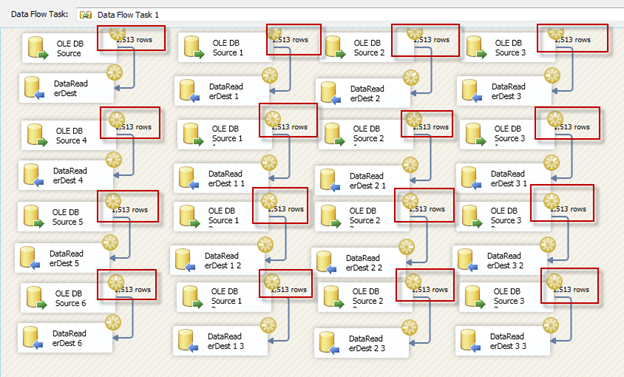
Task: Click the Data Flow Task label
Action: point(39,14)
